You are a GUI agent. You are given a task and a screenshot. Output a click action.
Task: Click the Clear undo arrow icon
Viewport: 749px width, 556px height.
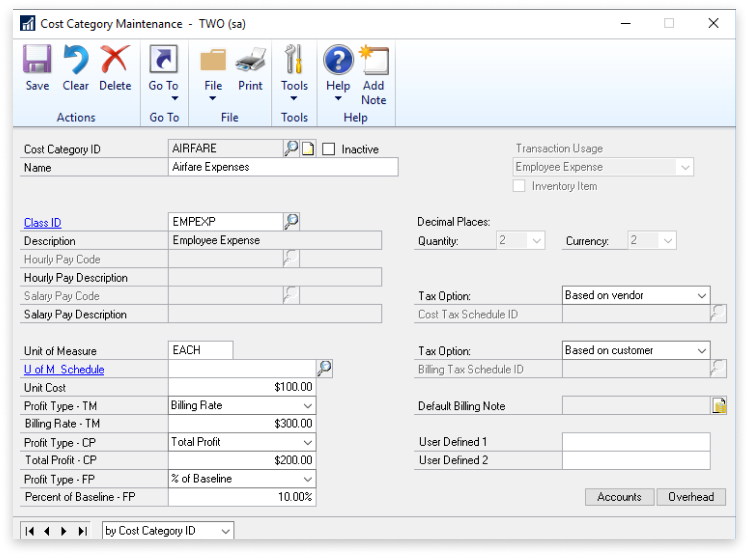pyautogui.click(x=76, y=59)
